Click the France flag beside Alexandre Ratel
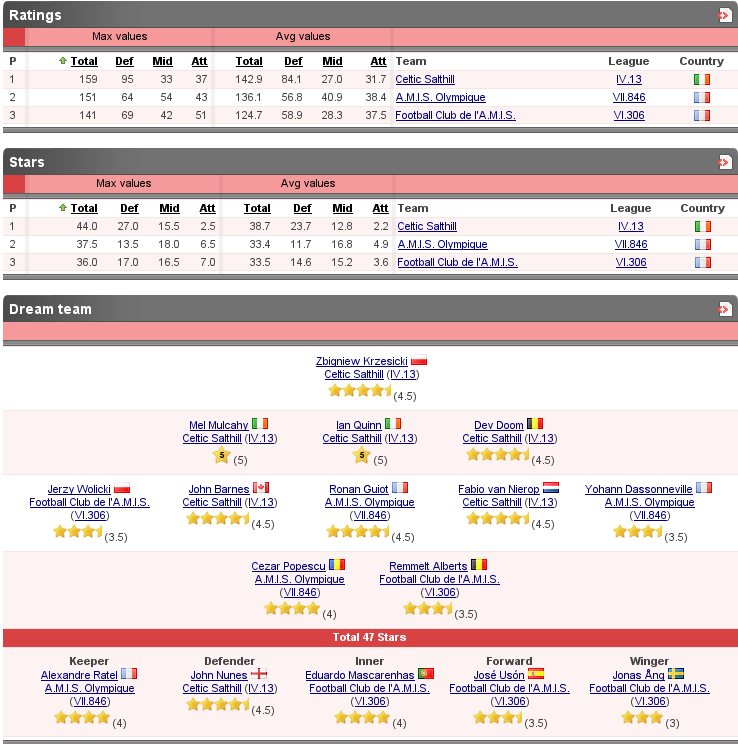 [129, 673]
